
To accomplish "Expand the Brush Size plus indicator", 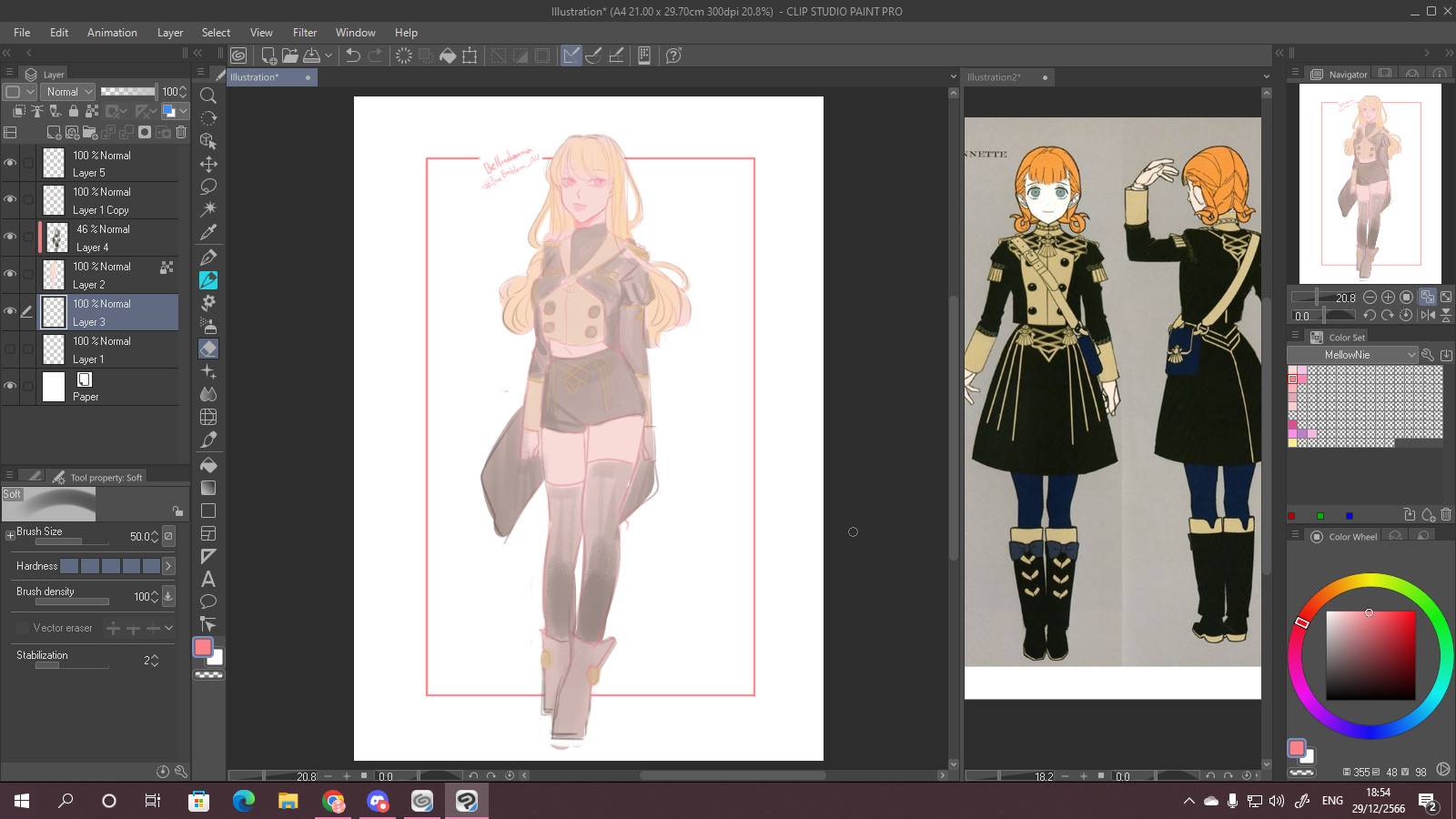I will pos(10,535).
